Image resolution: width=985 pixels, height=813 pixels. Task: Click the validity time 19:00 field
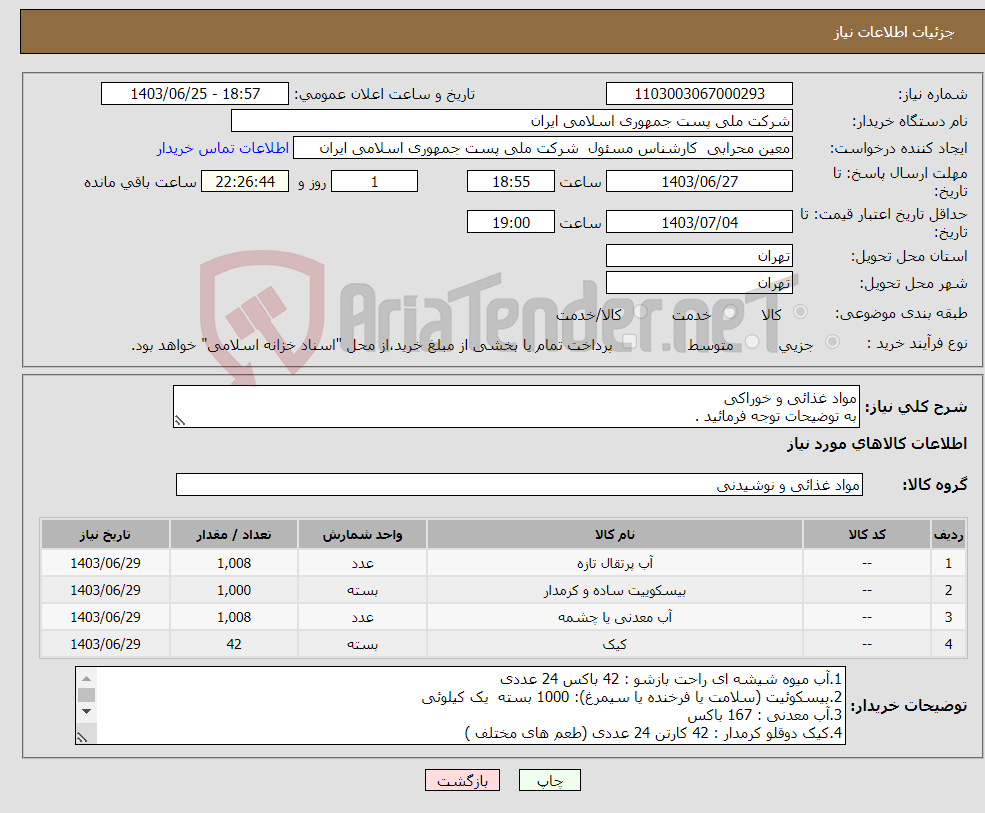pos(511,222)
